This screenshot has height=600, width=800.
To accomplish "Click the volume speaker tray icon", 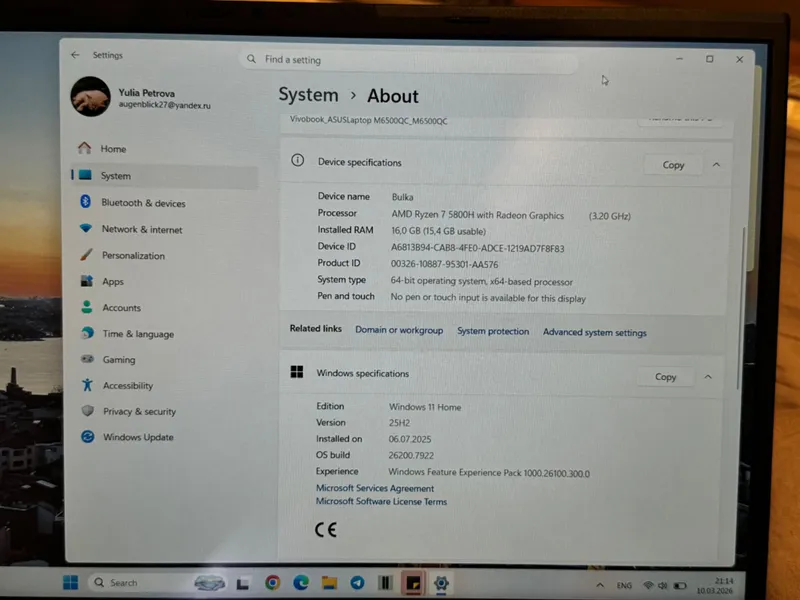I will tap(663, 585).
